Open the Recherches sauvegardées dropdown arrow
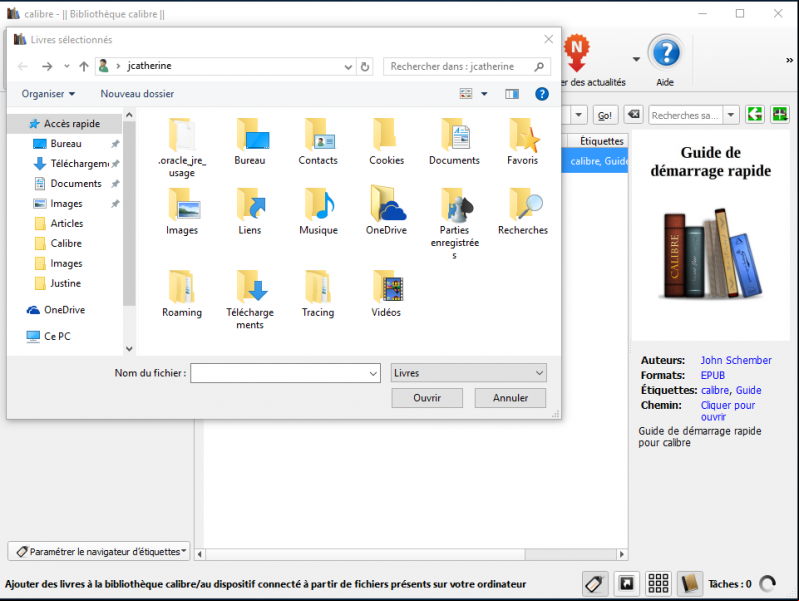This screenshot has height=601, width=799. pyautogui.click(x=731, y=115)
